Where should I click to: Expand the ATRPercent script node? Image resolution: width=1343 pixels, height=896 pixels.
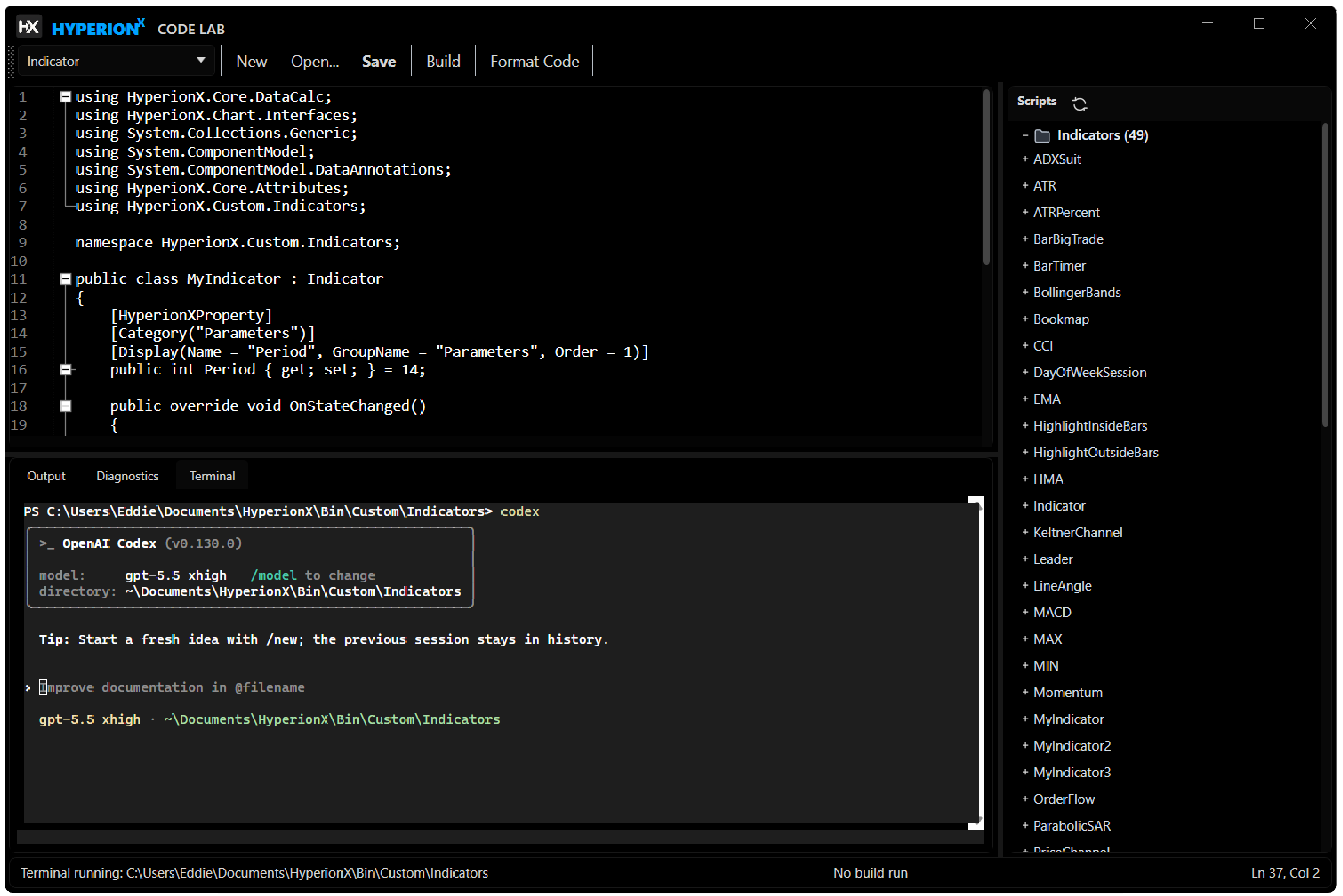(x=1025, y=212)
